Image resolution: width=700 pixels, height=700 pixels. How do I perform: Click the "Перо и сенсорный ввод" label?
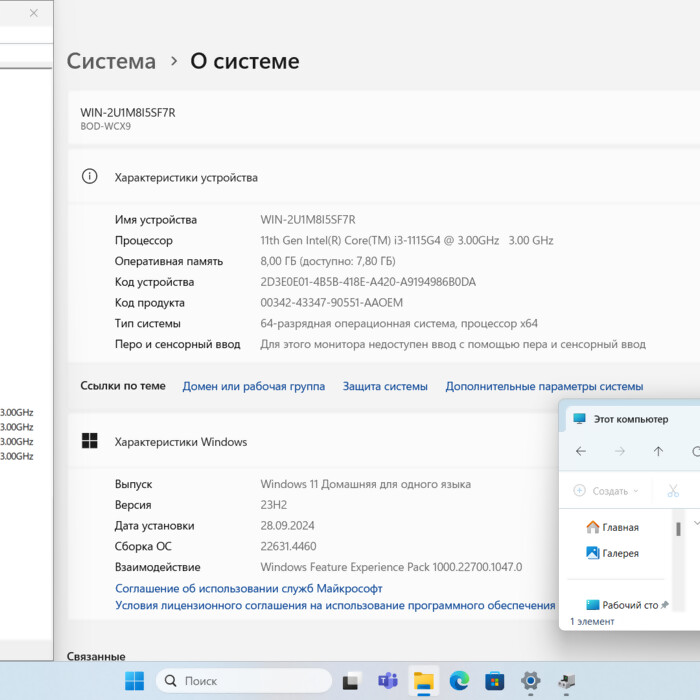pos(177,344)
